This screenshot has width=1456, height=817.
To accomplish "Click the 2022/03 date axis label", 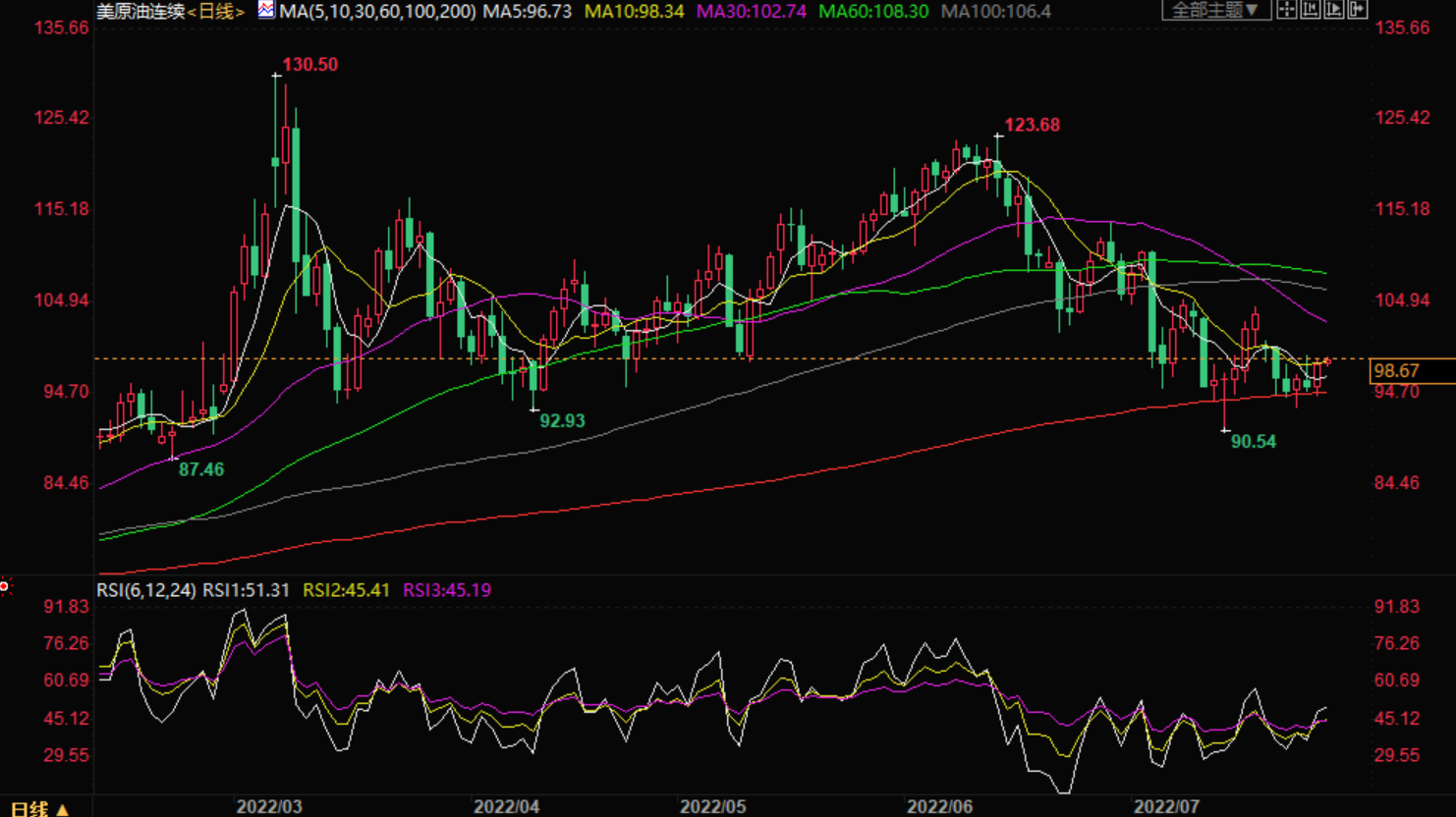I will [x=269, y=806].
